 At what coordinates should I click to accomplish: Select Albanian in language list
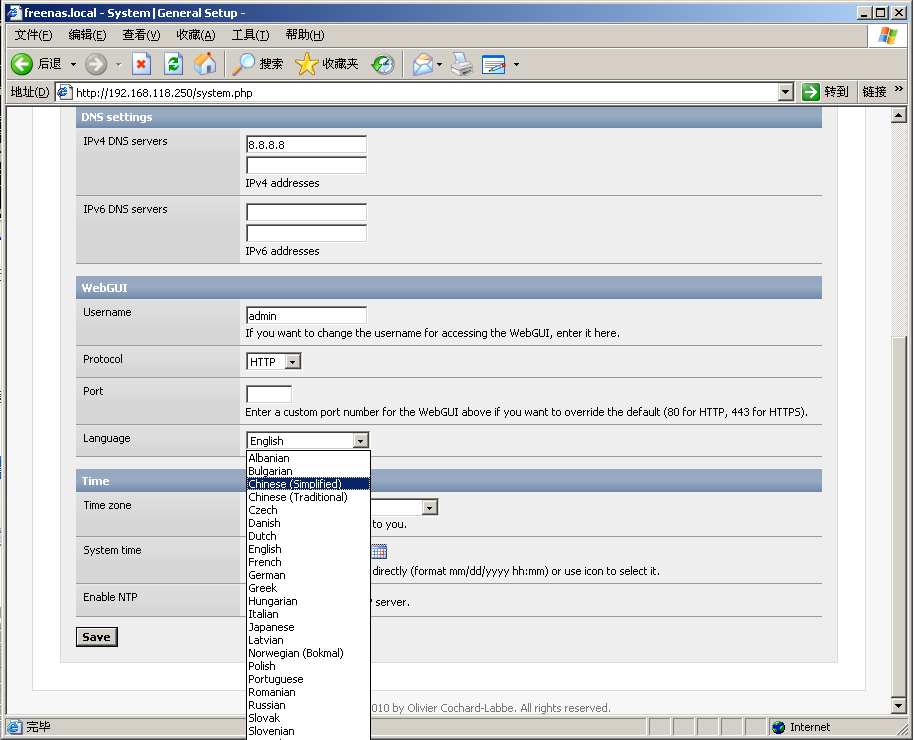pyautogui.click(x=308, y=458)
